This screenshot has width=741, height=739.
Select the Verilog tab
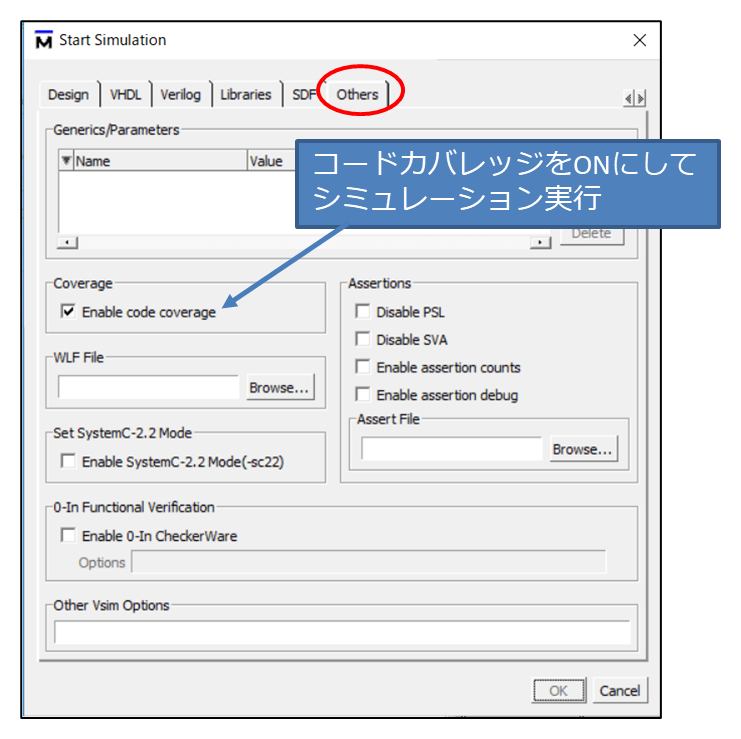181,95
